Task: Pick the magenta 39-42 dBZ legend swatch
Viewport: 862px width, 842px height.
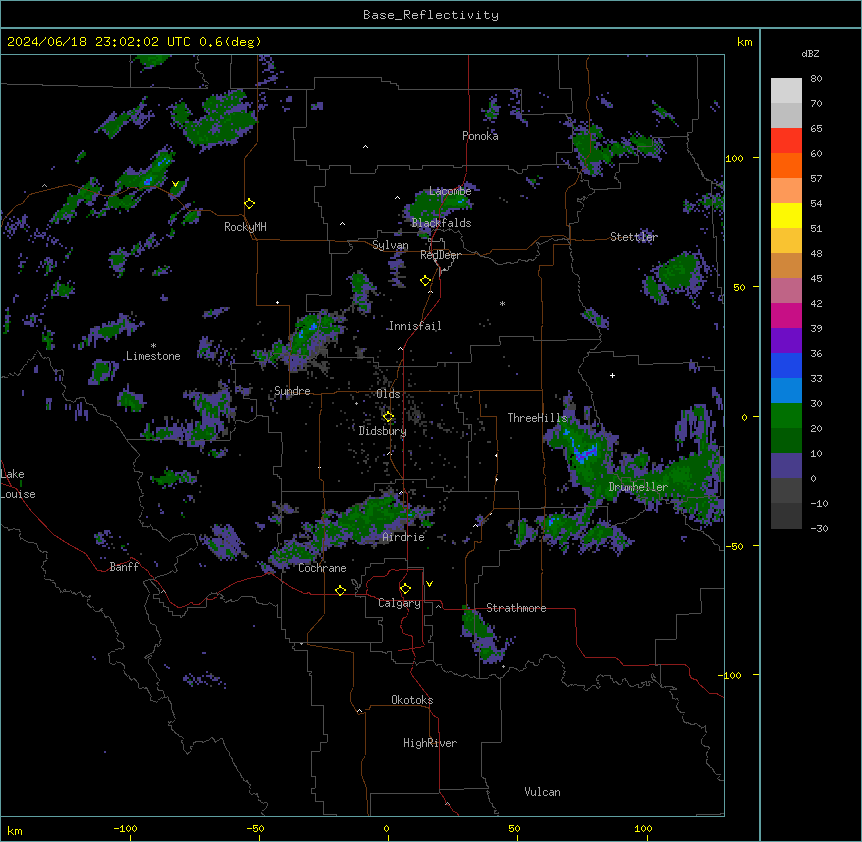Action: (786, 315)
